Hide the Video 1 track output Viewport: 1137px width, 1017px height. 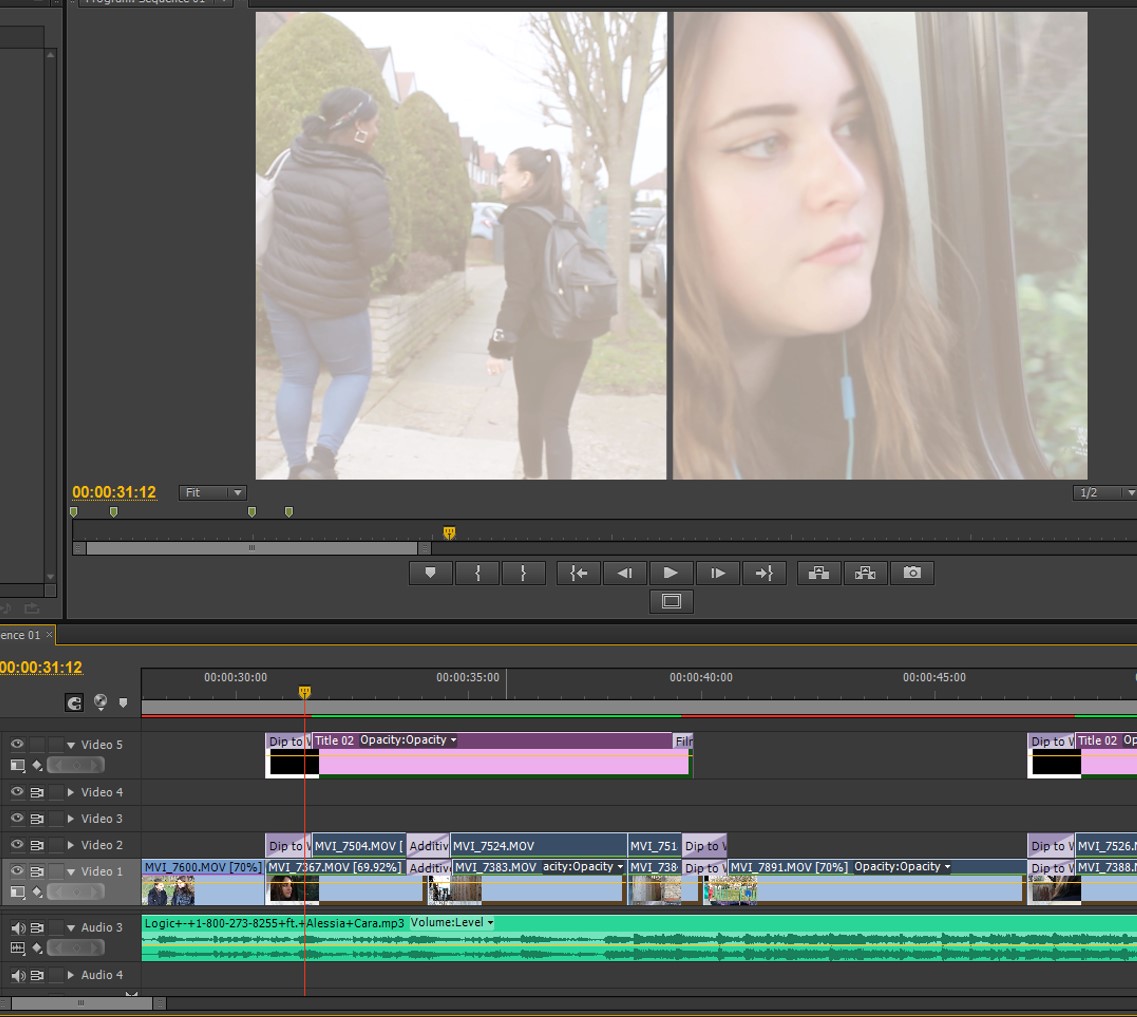coord(17,871)
